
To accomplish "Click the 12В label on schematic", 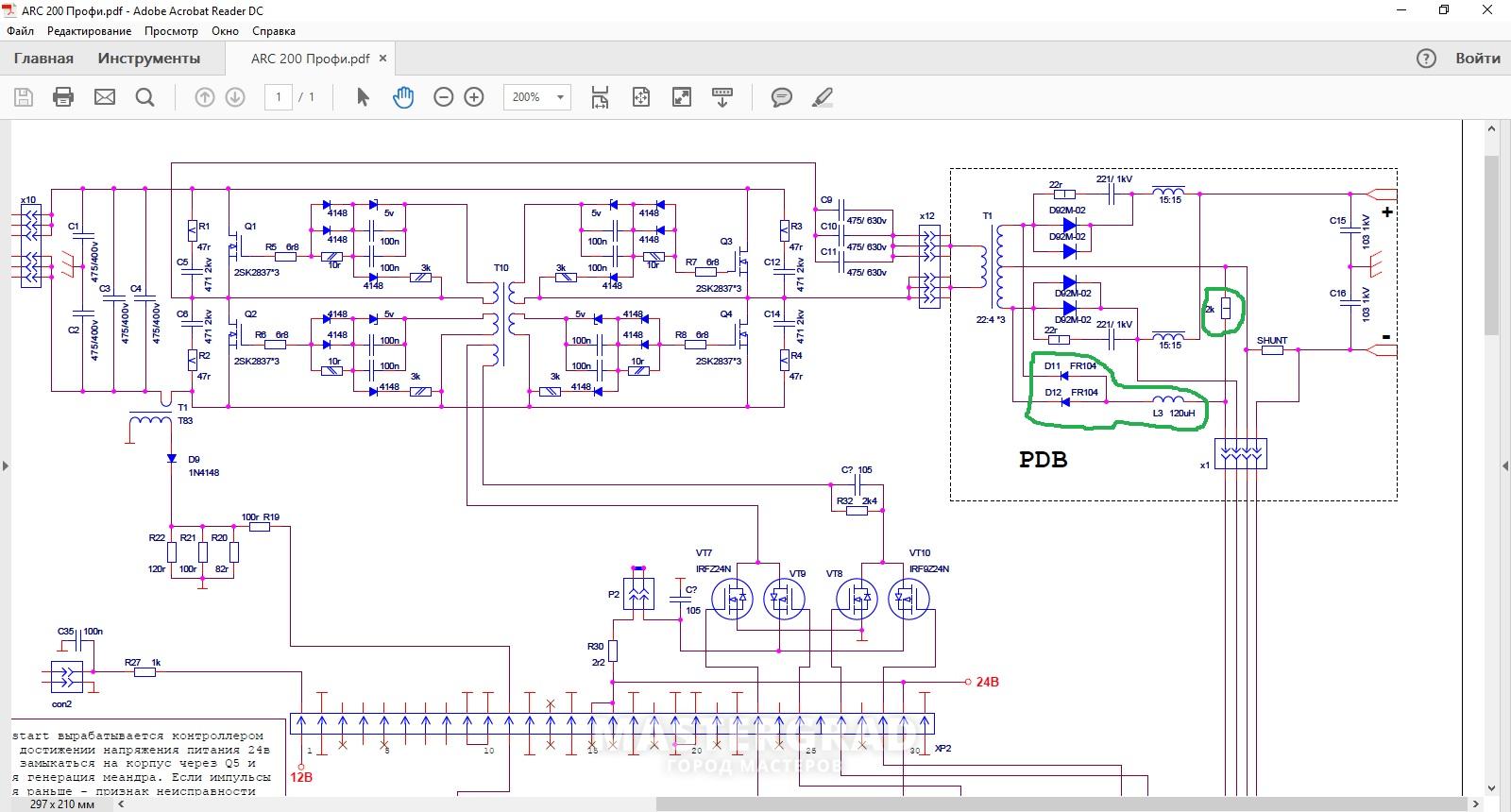I will click(x=301, y=778).
